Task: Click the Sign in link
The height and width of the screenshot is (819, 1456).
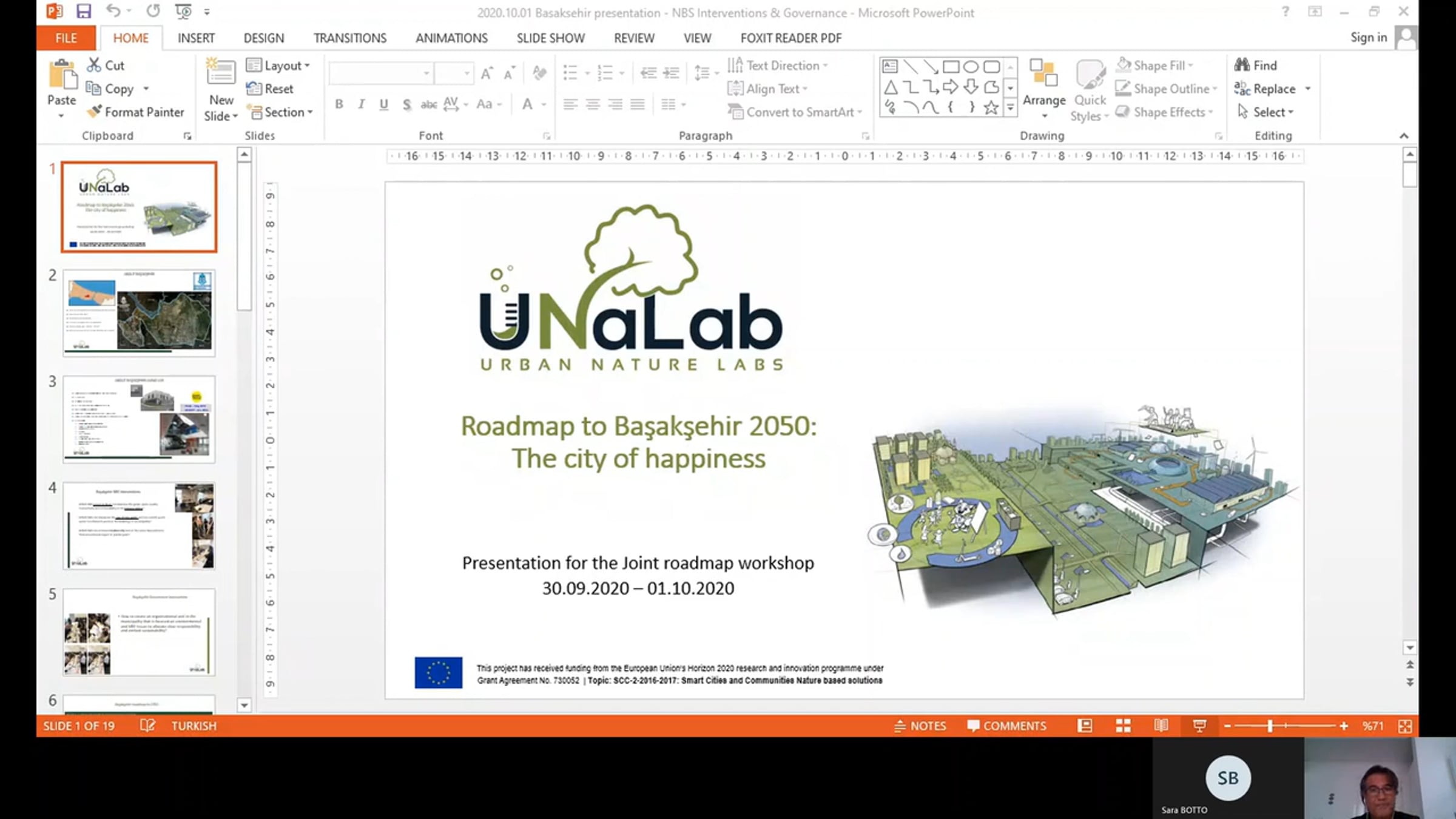Action: 1369,37
